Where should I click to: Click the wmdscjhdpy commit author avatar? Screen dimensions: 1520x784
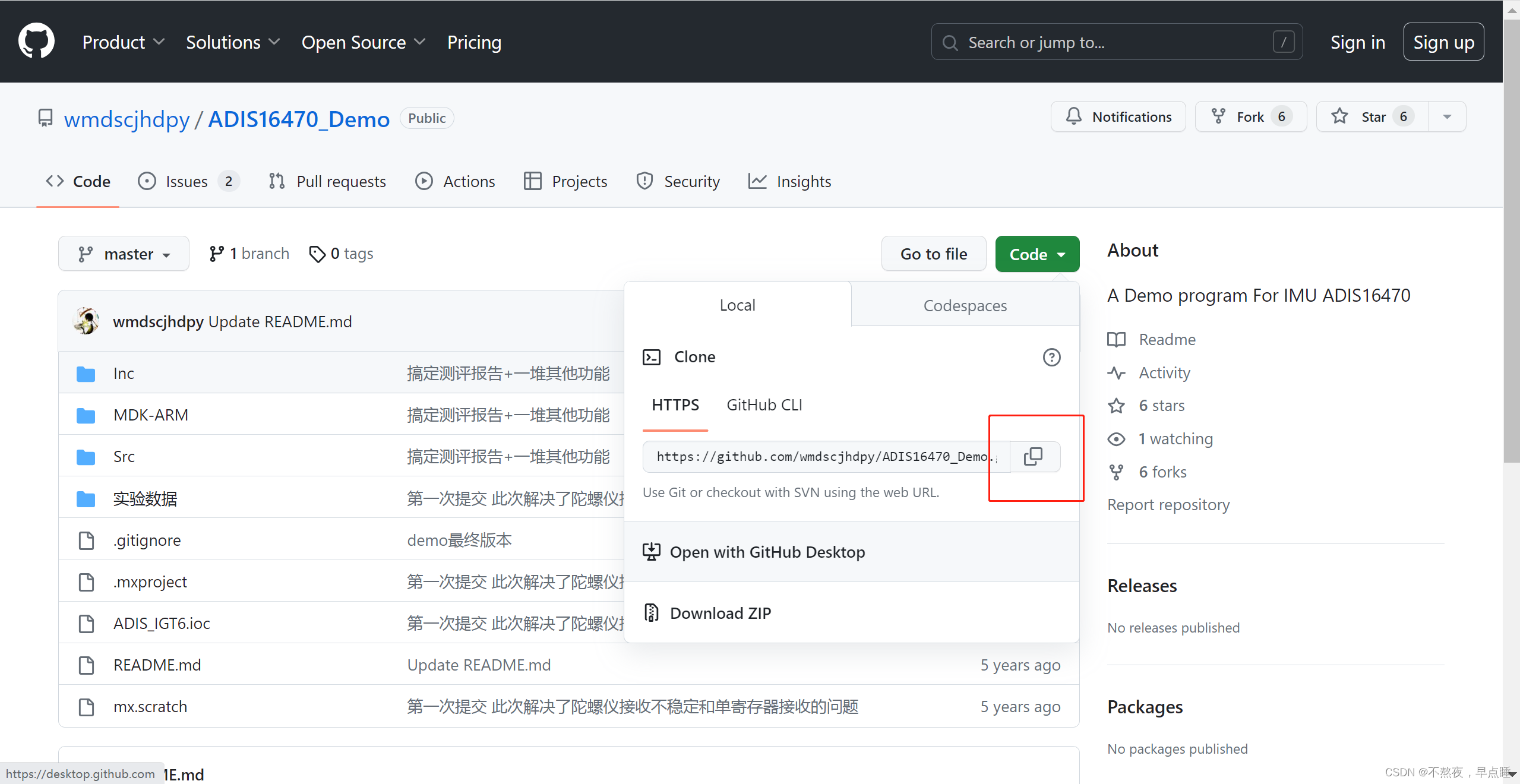point(87,321)
